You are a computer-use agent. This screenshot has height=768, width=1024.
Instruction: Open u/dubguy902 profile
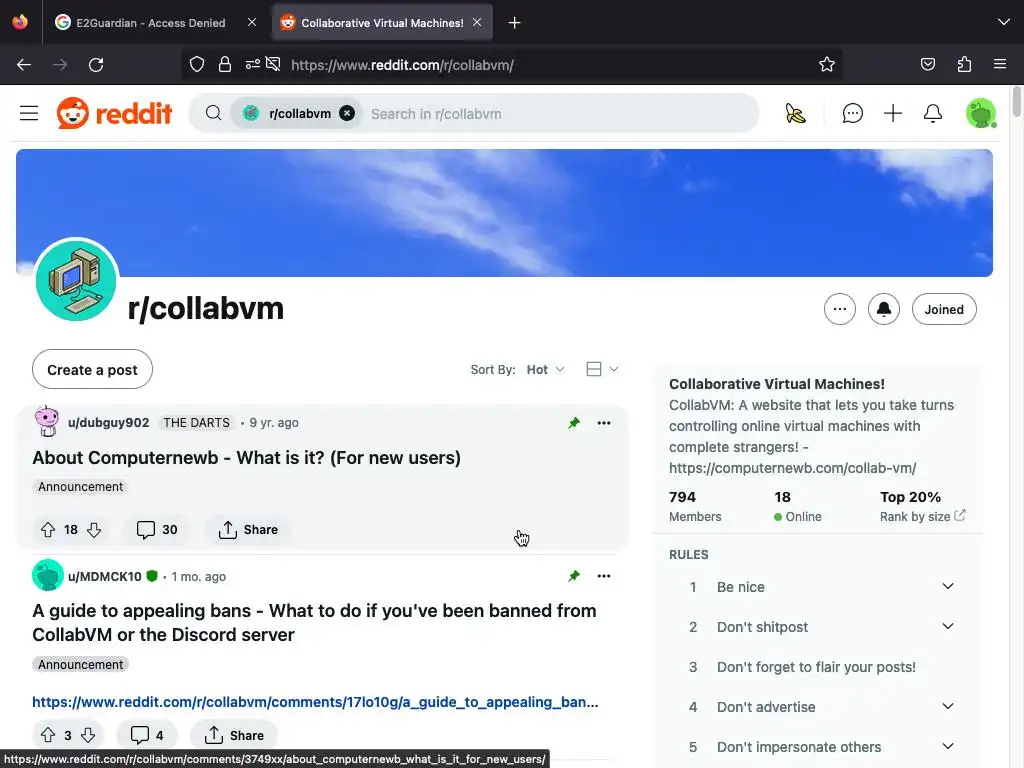108,423
